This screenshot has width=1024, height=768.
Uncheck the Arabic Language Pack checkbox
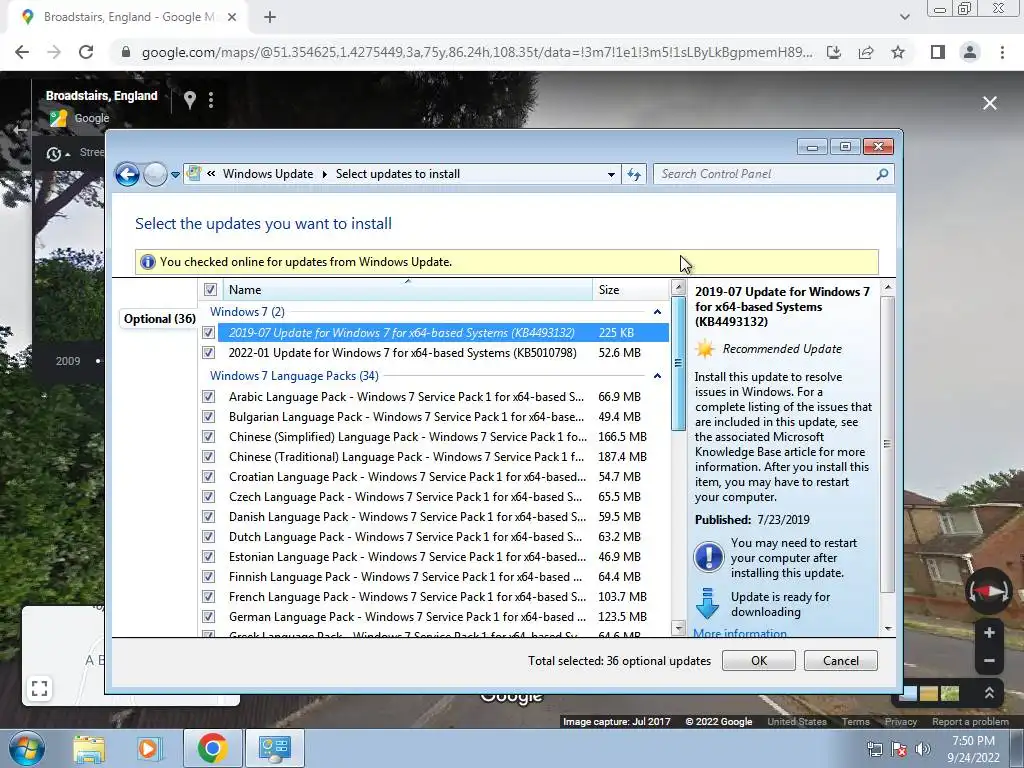pos(208,396)
